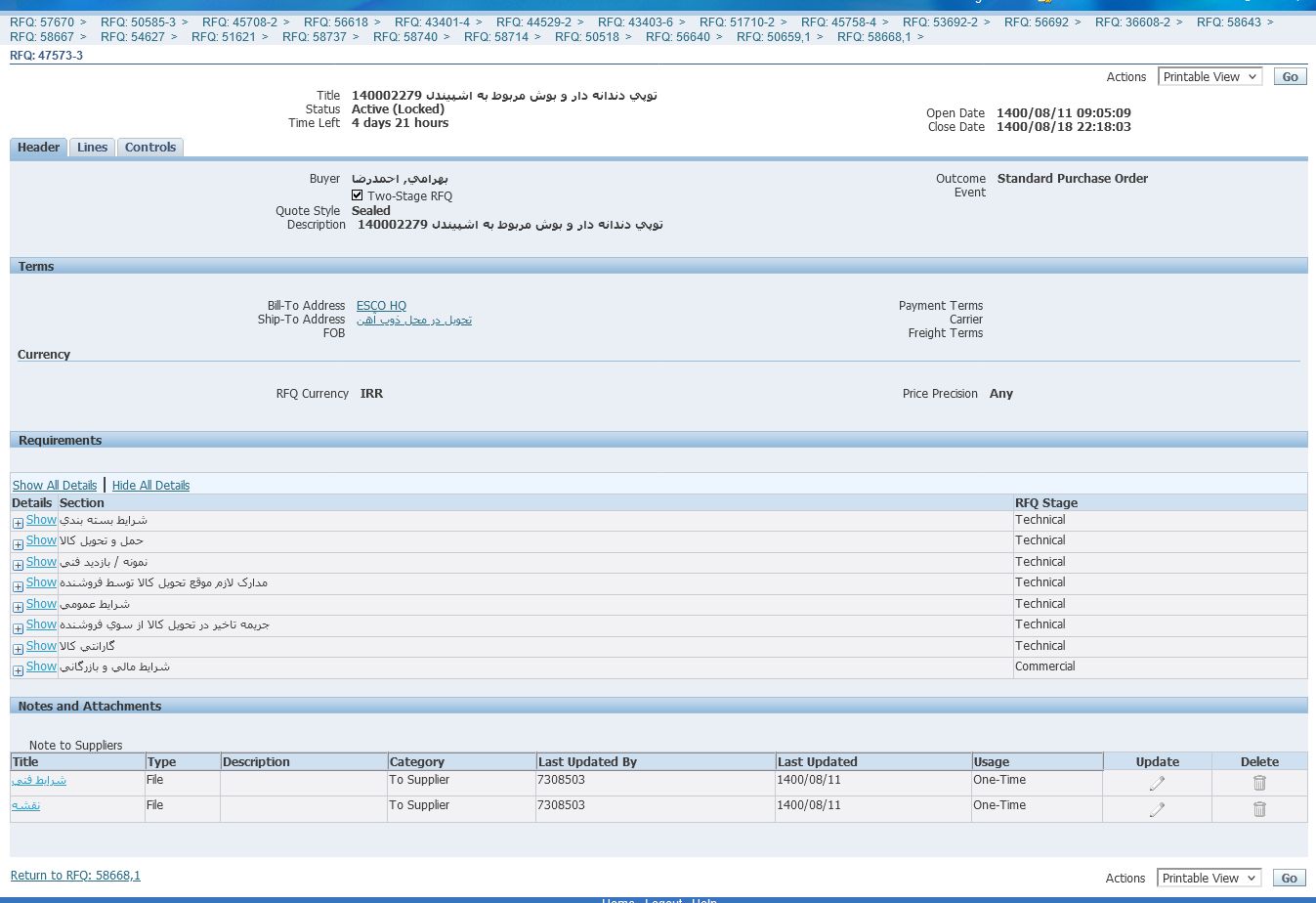Click Show link for گارانتی کالا row
The height and width of the screenshot is (903, 1316).
[x=41, y=646]
